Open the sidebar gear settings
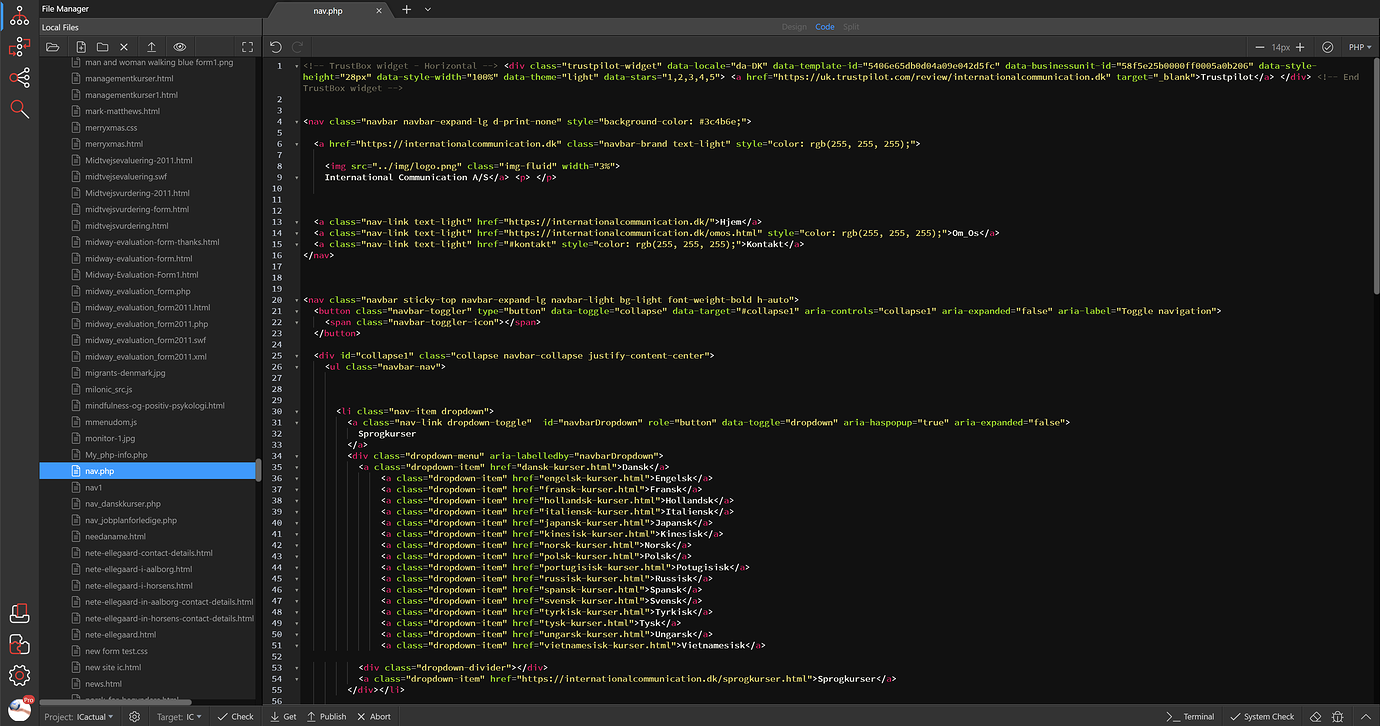Screen dimensions: 1380x726 [x=19, y=676]
